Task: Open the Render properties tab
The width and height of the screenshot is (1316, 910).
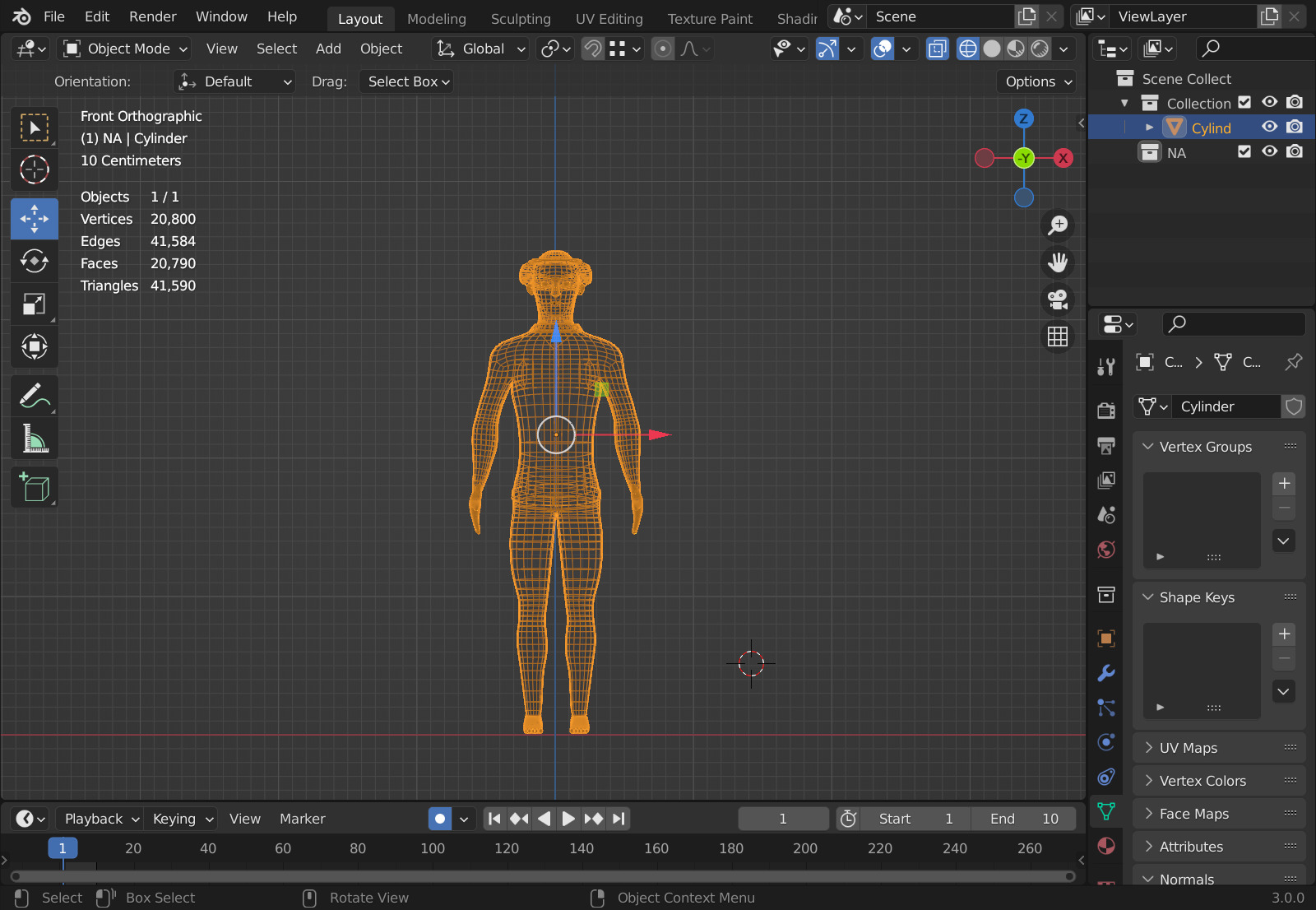Action: pos(1106,410)
